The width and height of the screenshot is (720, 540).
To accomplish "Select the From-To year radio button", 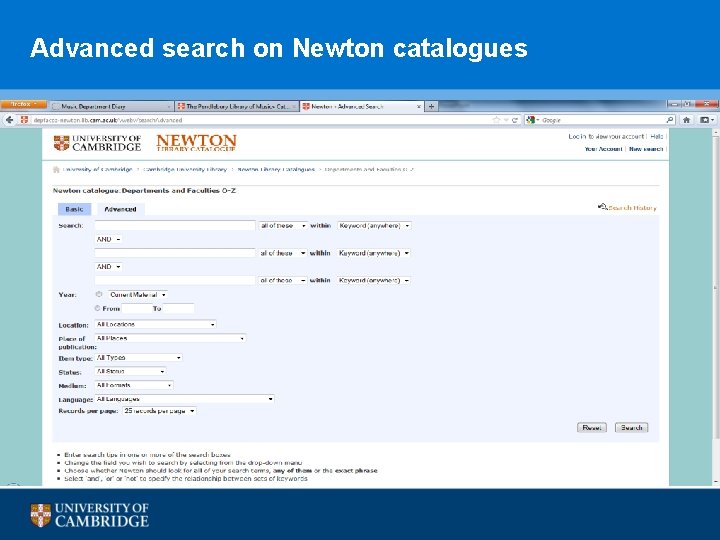I will click(97, 308).
